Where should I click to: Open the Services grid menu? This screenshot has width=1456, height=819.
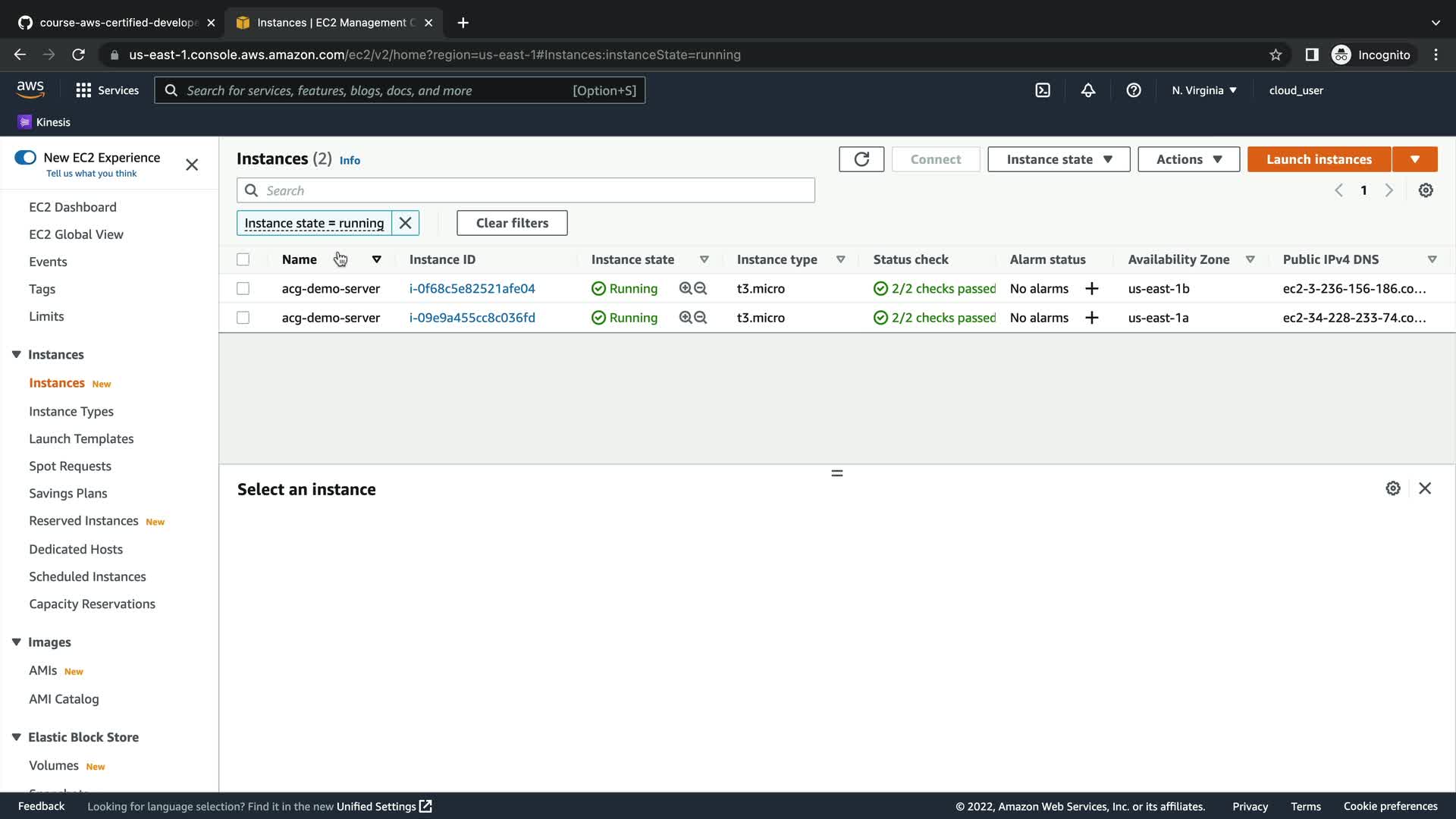coord(83,90)
